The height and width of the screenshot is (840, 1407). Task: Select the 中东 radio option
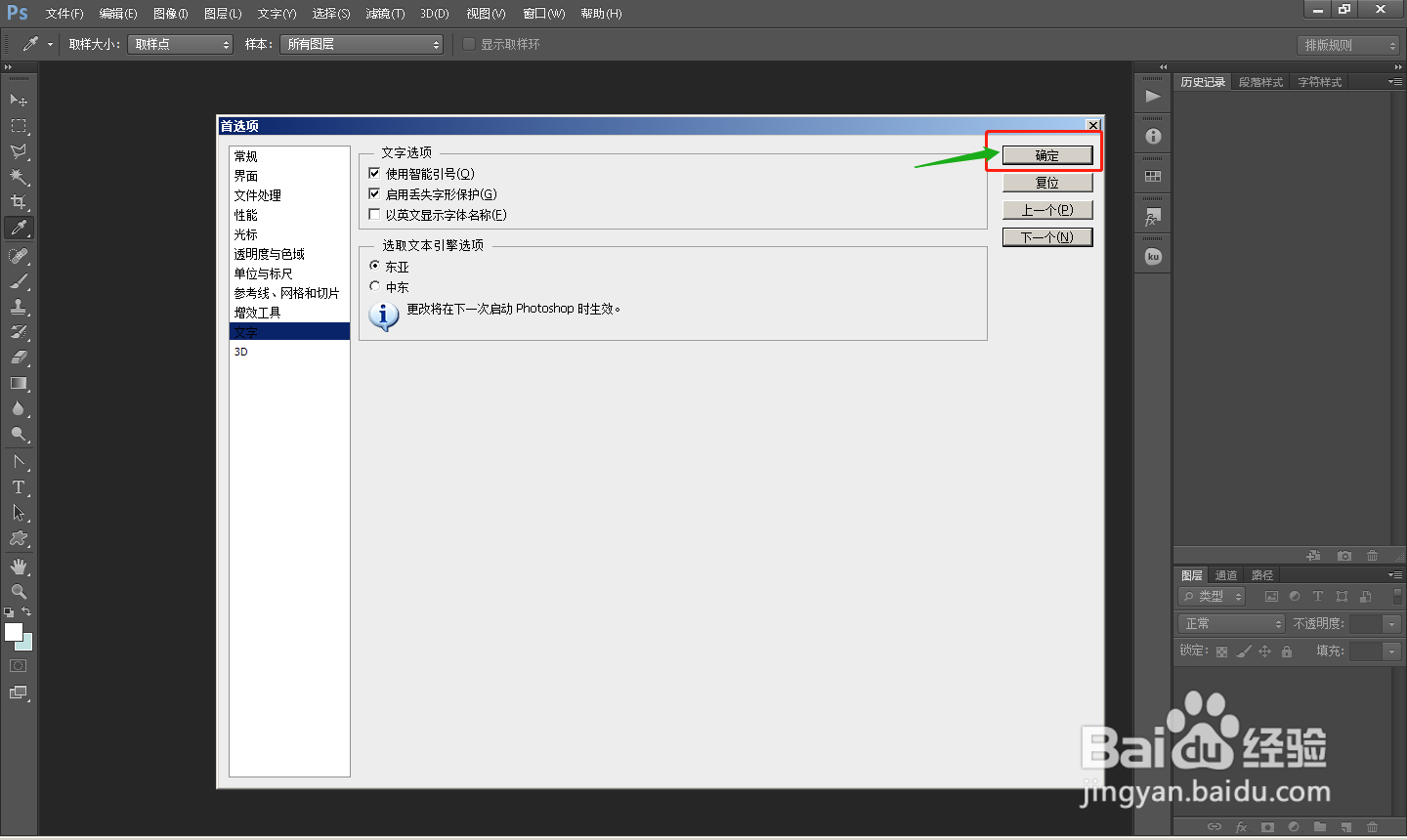[x=374, y=286]
